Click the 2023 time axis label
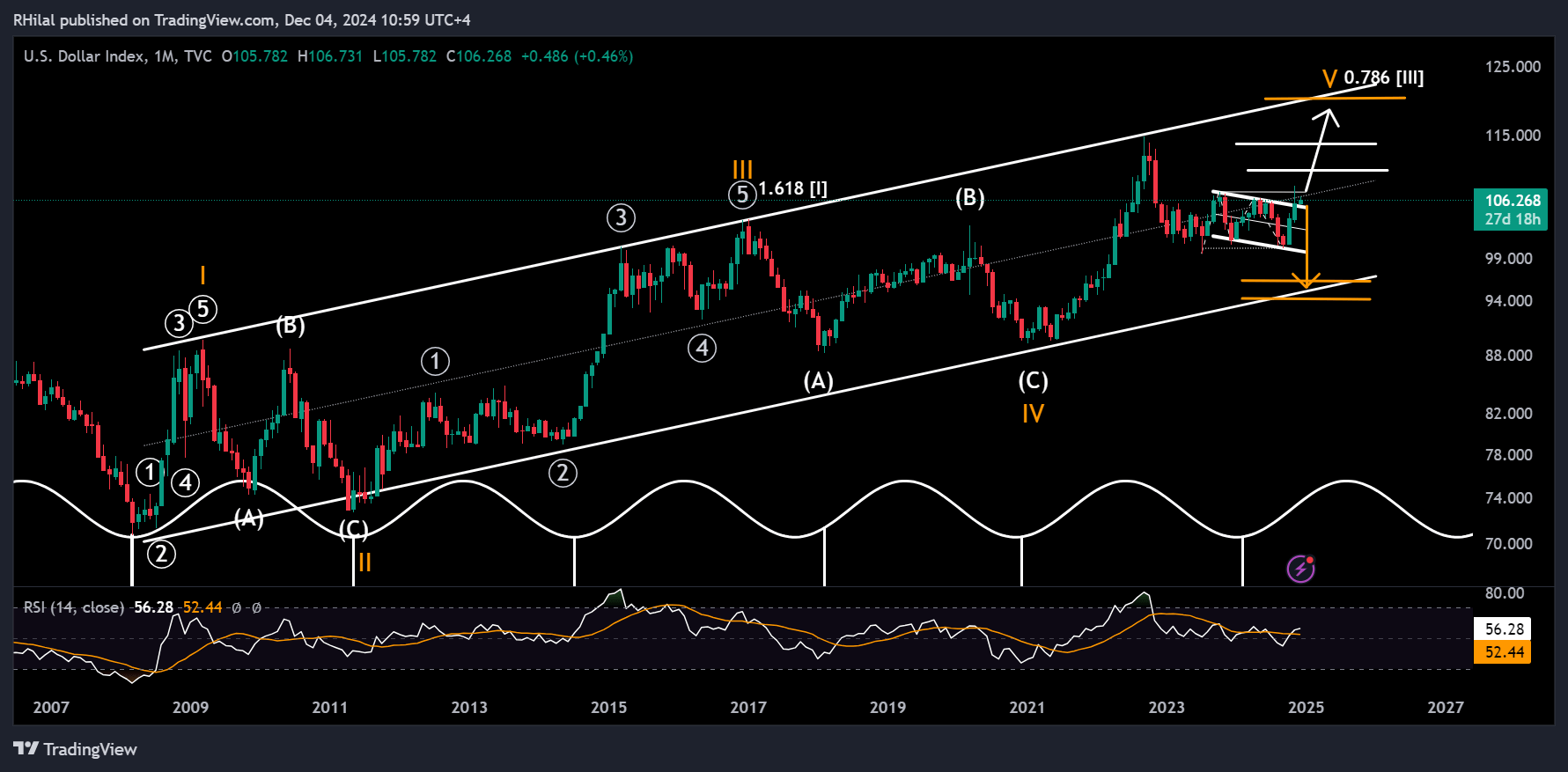1568x772 pixels. click(1167, 708)
